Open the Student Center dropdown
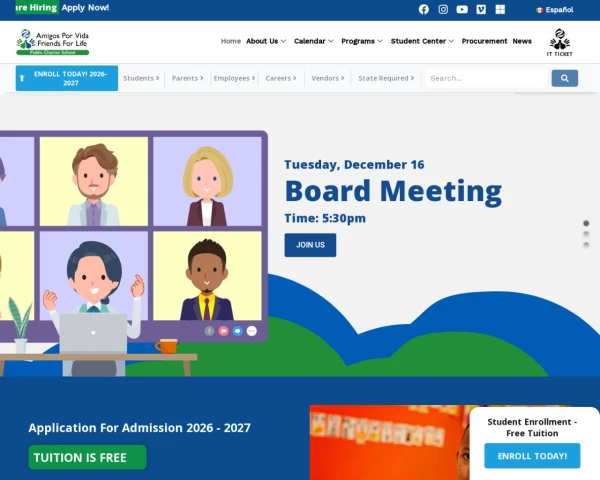 click(x=422, y=41)
